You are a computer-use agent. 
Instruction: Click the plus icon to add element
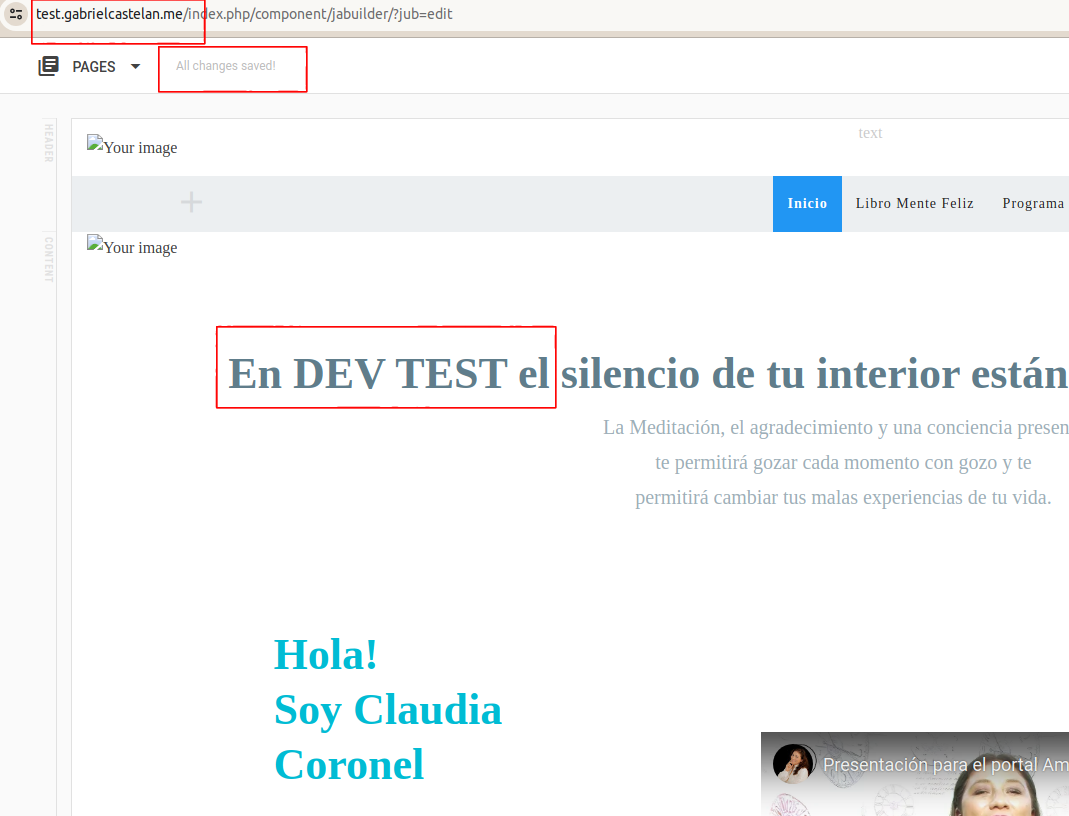point(192,202)
